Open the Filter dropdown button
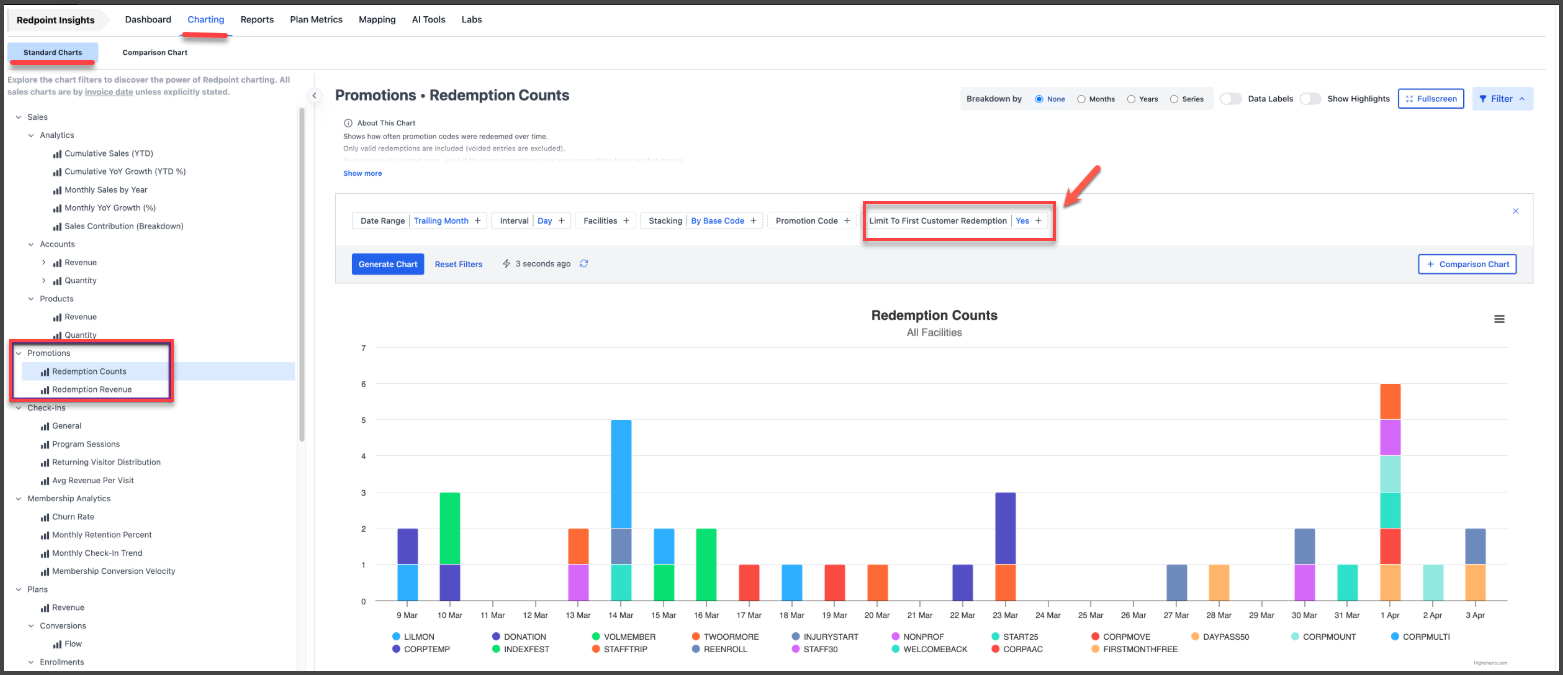This screenshot has width=1563, height=675. pos(1502,99)
